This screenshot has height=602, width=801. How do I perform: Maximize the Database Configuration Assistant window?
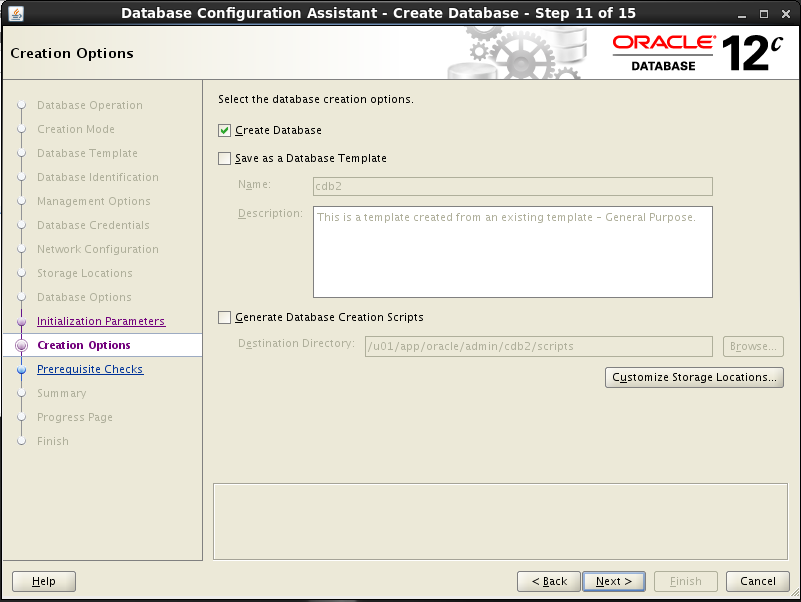[x=764, y=14]
